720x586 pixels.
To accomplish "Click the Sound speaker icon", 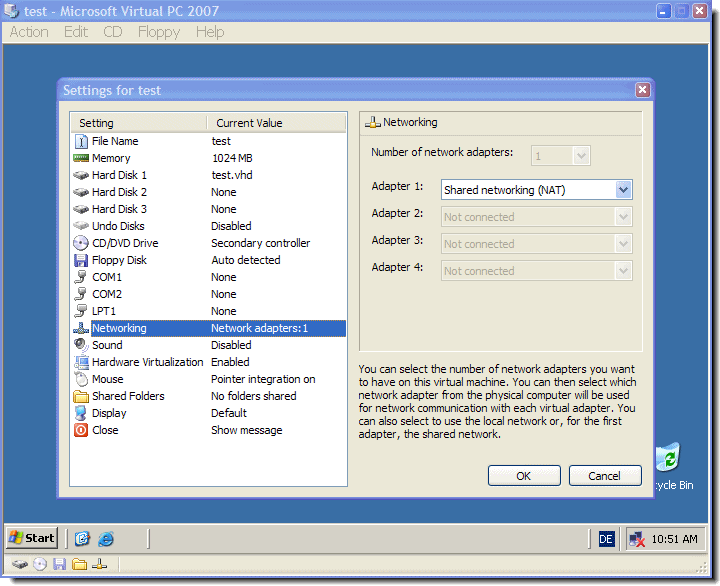I will click(81, 345).
